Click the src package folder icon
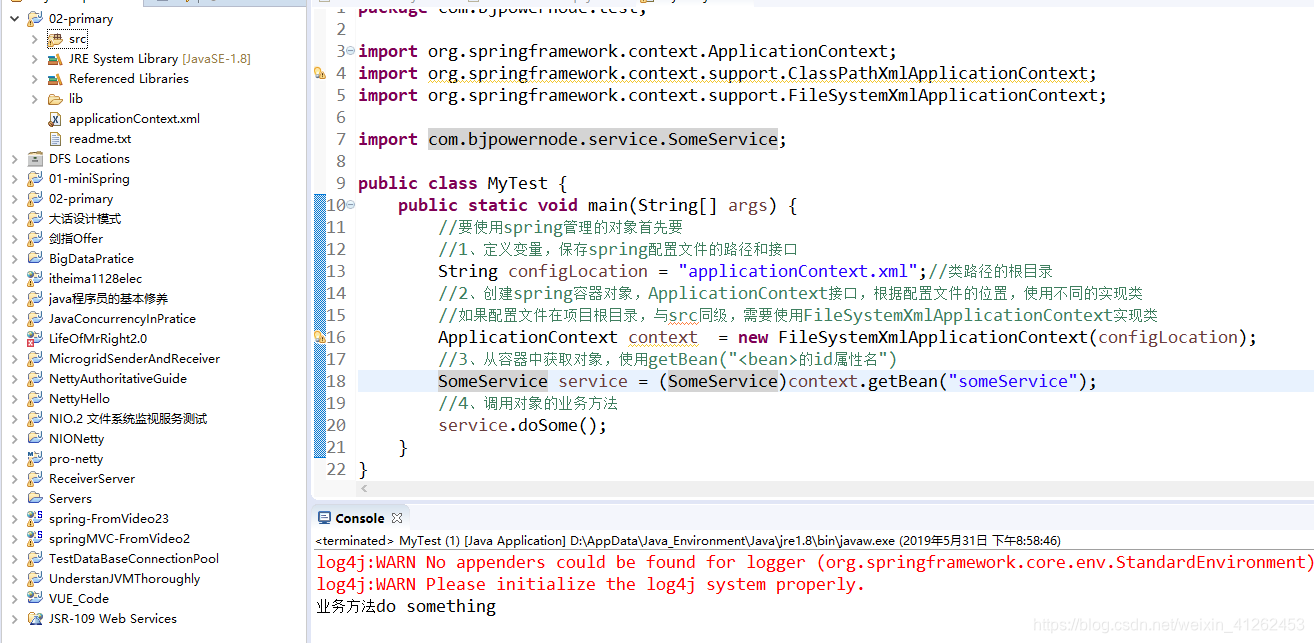This screenshot has height=643, width=1314. pos(56,39)
